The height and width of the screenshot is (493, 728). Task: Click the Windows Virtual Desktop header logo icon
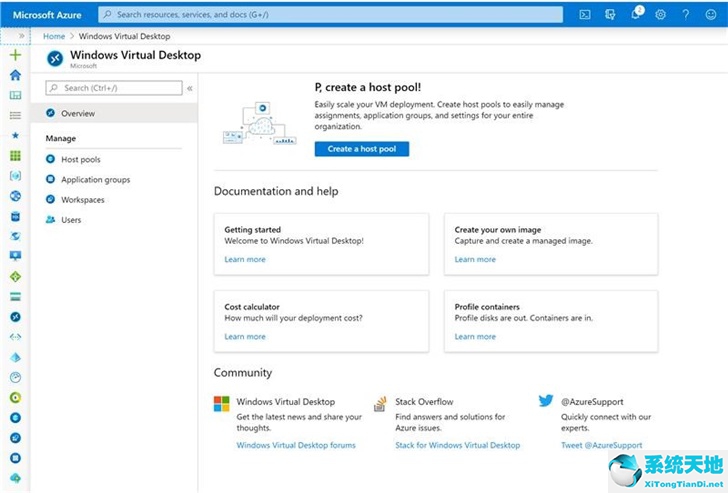click(x=55, y=58)
